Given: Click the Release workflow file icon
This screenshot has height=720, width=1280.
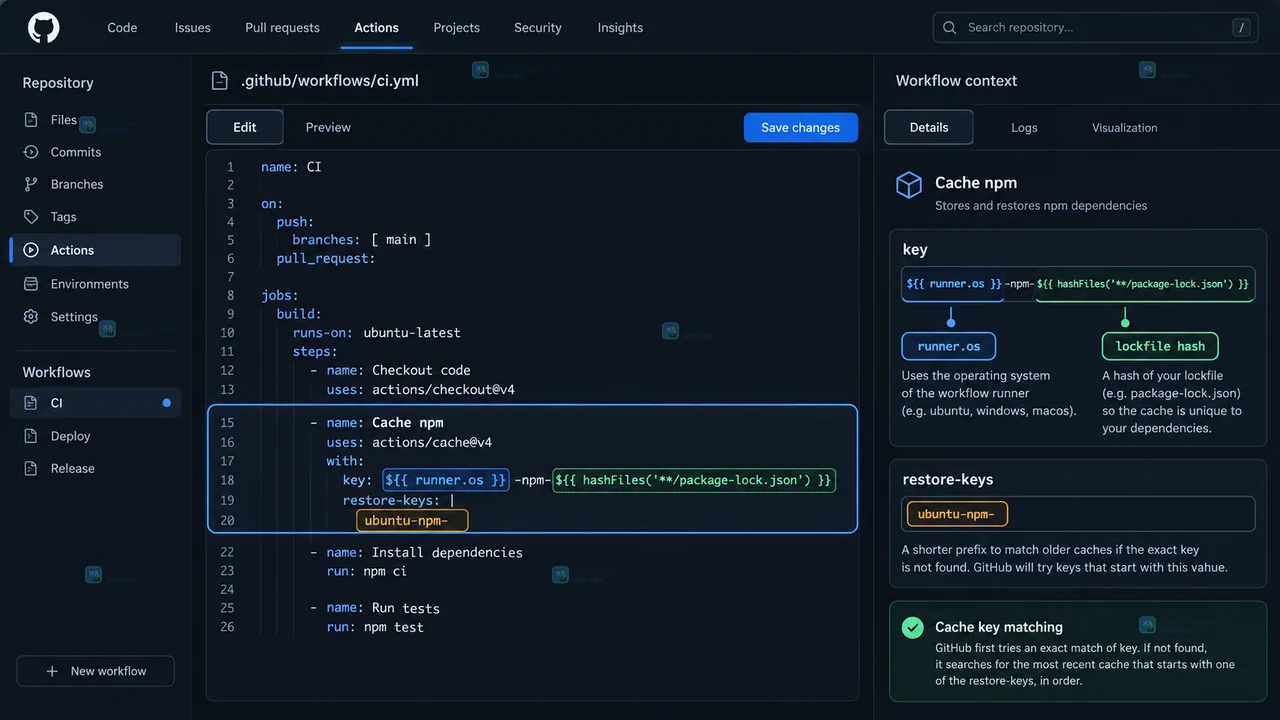Looking at the screenshot, I should (31, 468).
